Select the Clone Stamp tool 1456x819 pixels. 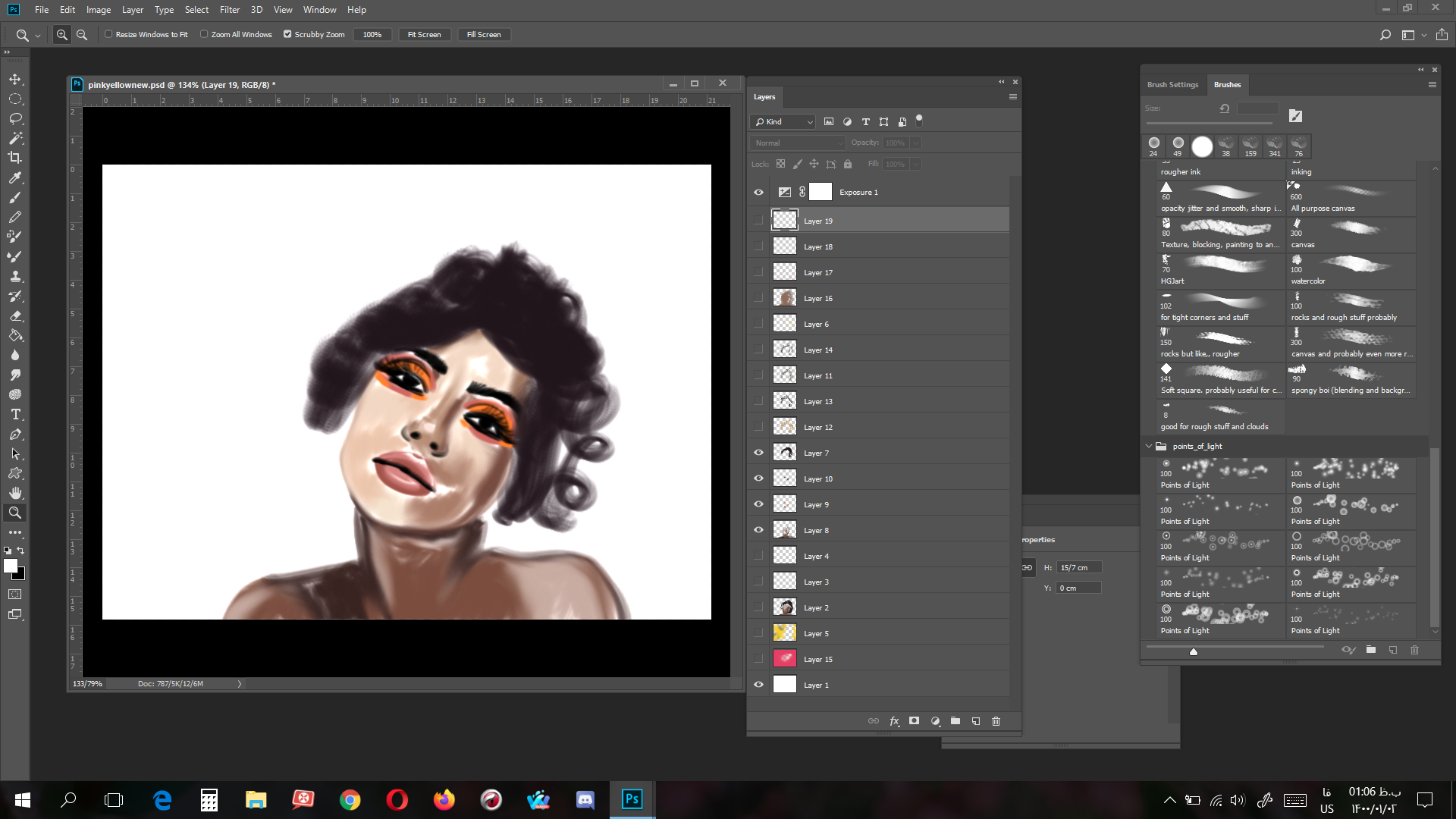[x=15, y=276]
